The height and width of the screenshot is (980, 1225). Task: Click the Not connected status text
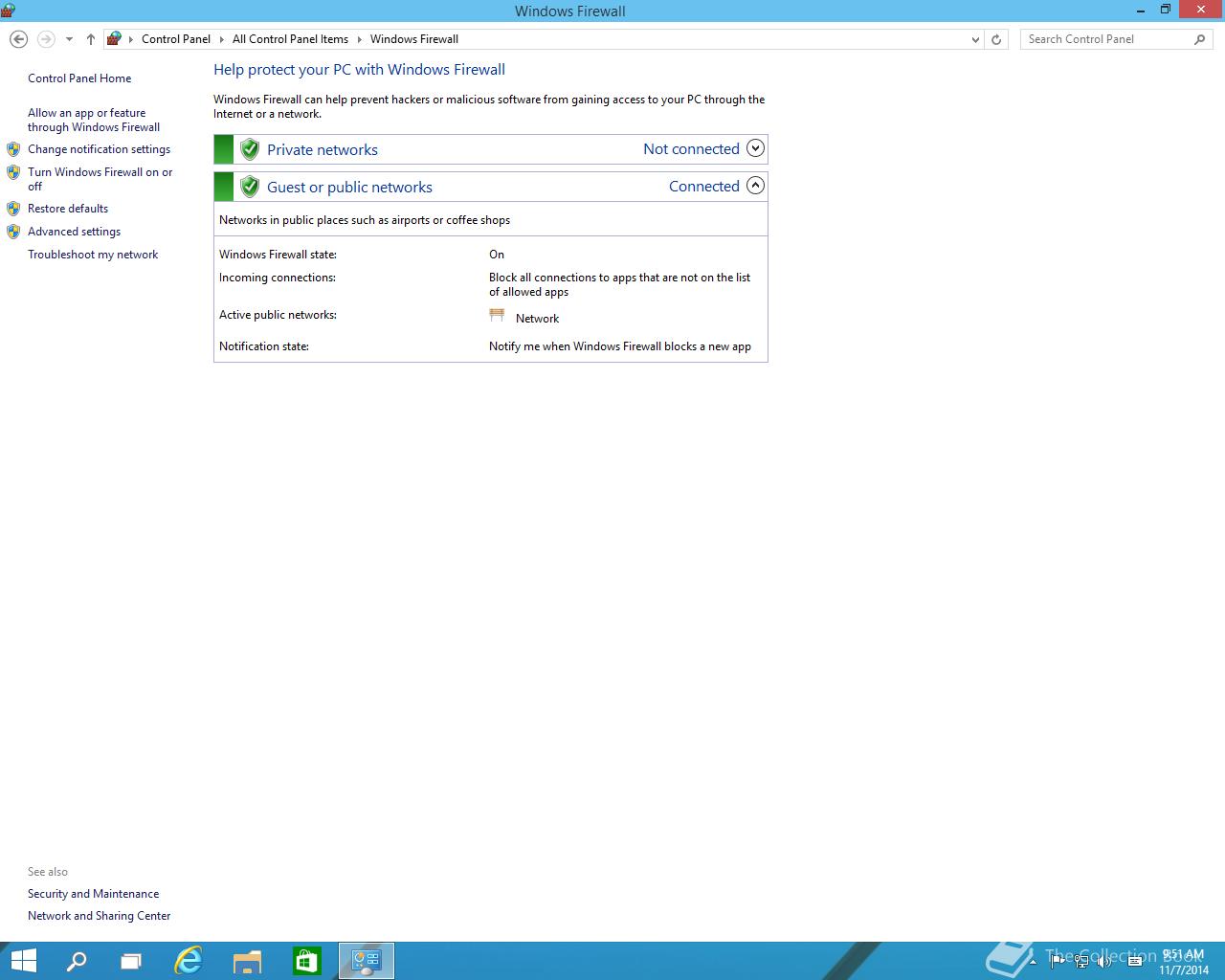[x=691, y=148]
